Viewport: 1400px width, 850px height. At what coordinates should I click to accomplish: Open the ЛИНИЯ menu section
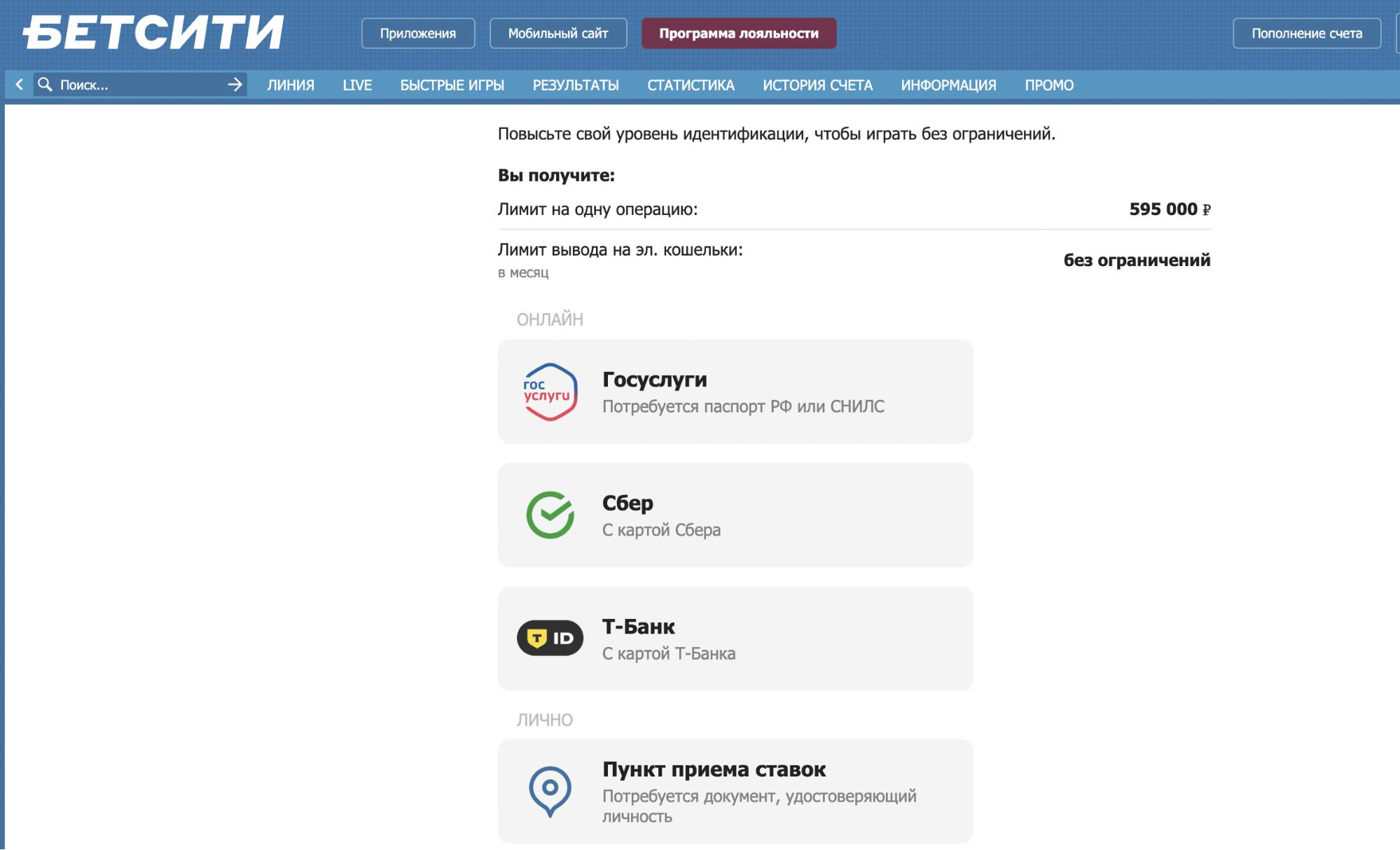click(291, 85)
